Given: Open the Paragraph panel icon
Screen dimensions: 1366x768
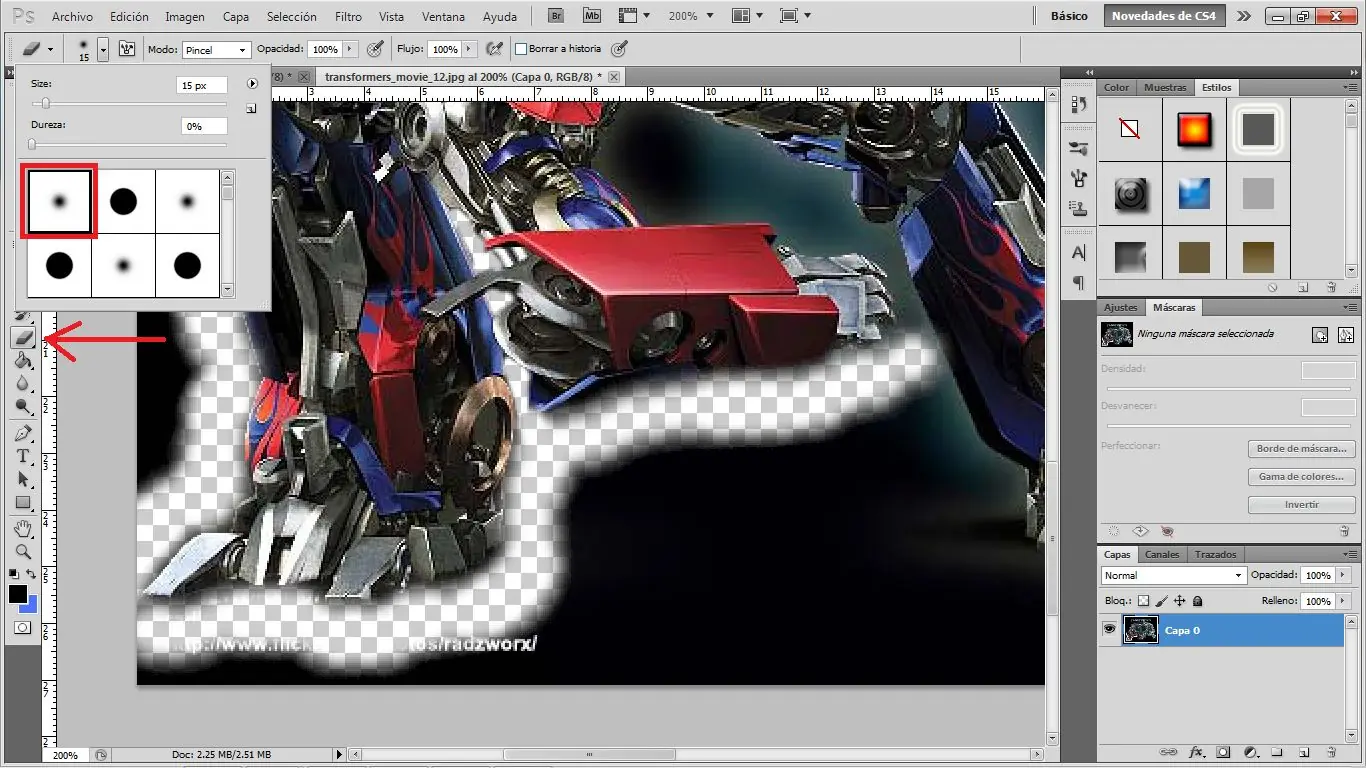Looking at the screenshot, I should point(1079,283).
